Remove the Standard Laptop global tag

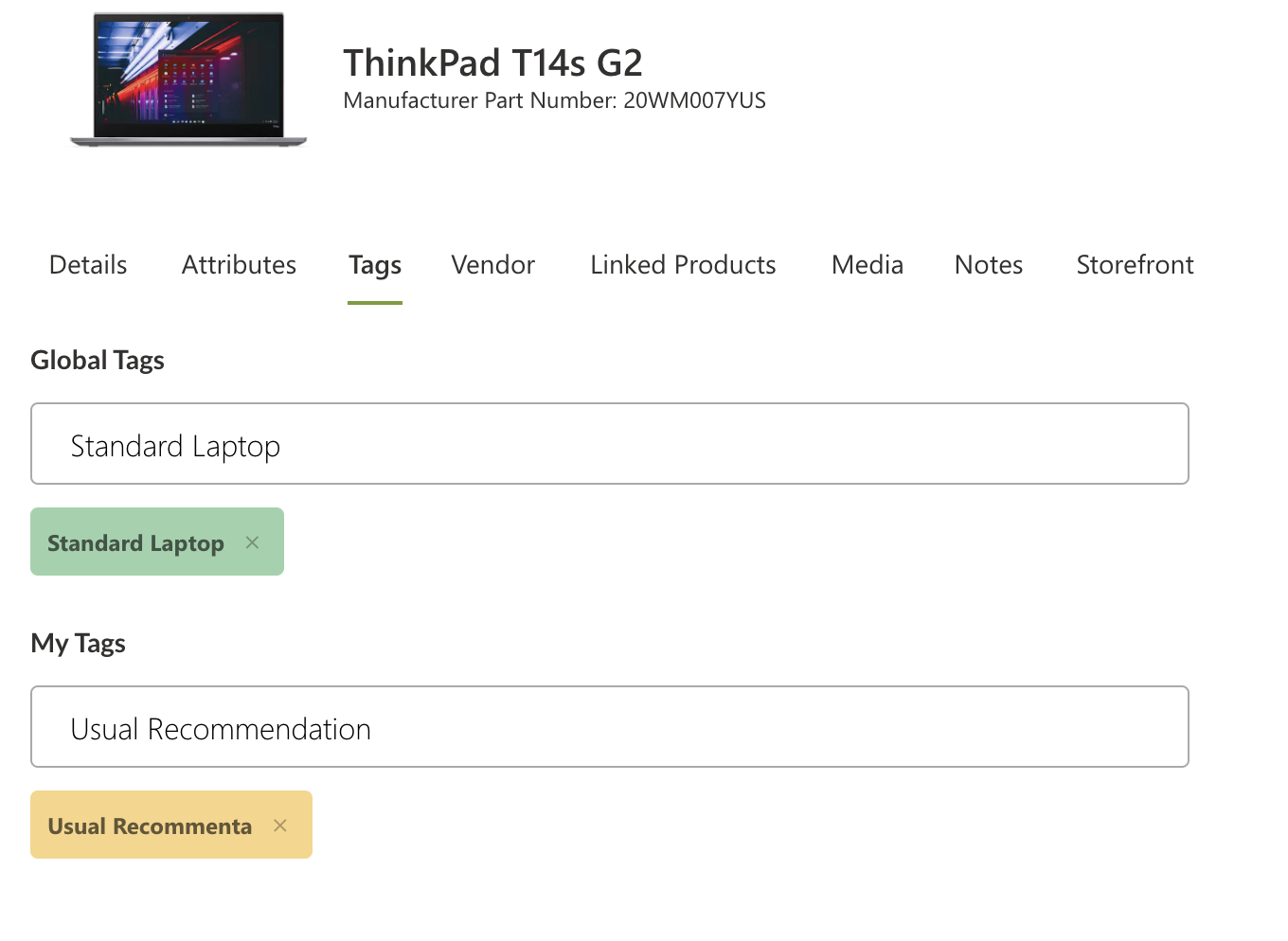click(252, 542)
